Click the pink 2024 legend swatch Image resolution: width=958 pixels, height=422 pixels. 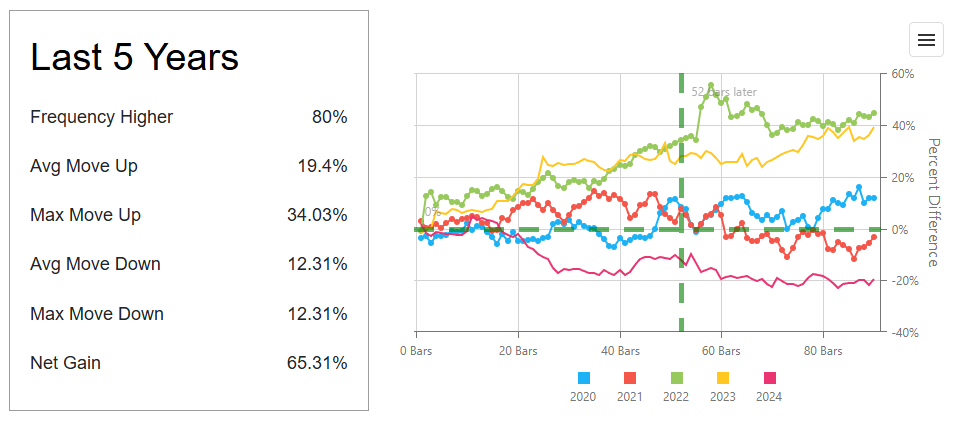pos(770,378)
